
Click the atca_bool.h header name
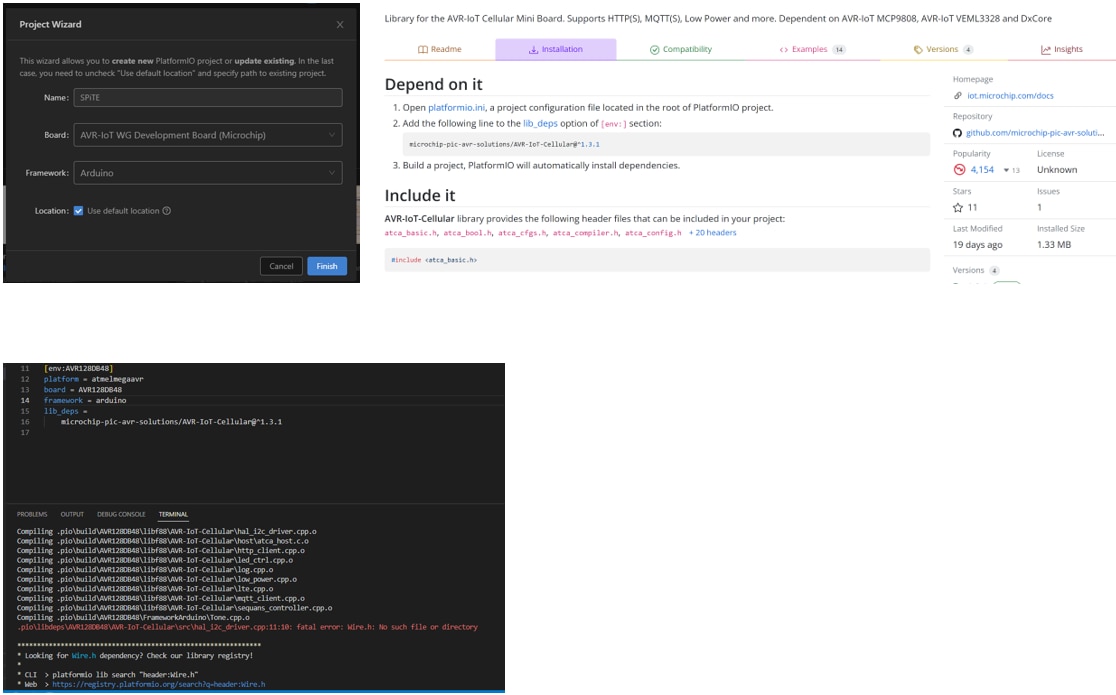[468, 233]
